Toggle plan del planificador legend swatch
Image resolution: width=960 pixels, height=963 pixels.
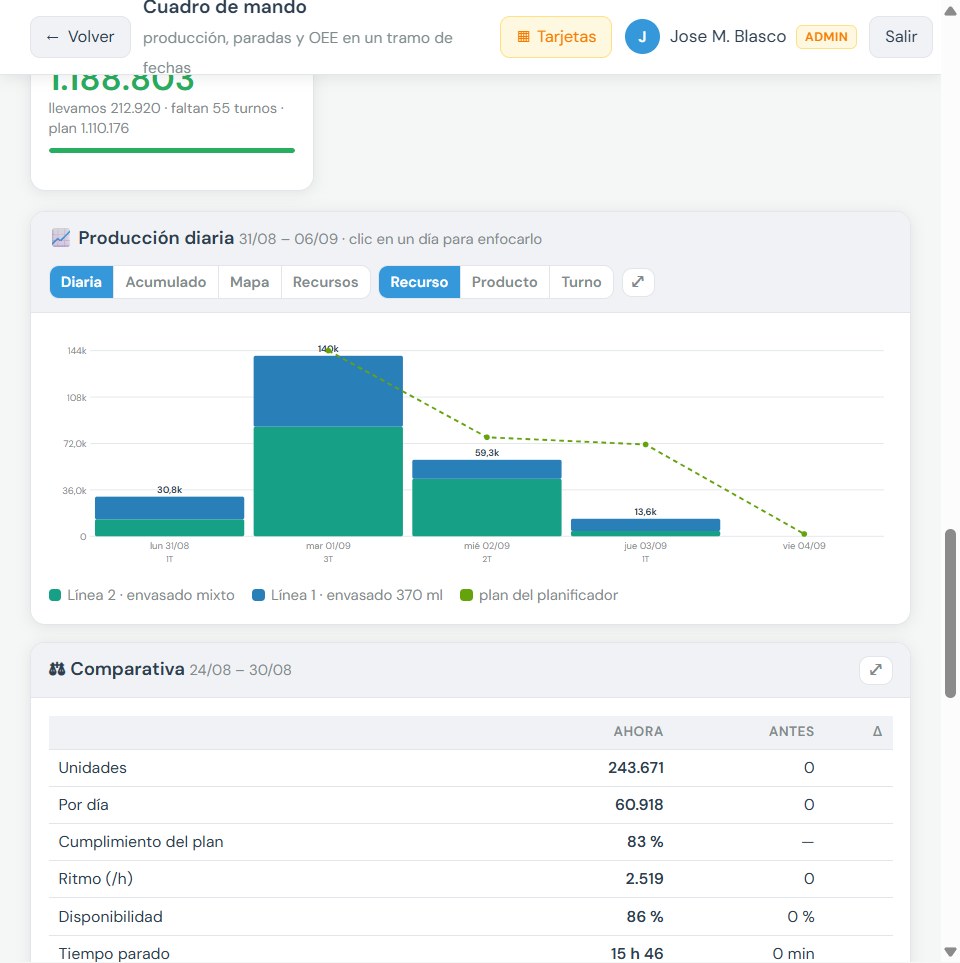click(467, 595)
